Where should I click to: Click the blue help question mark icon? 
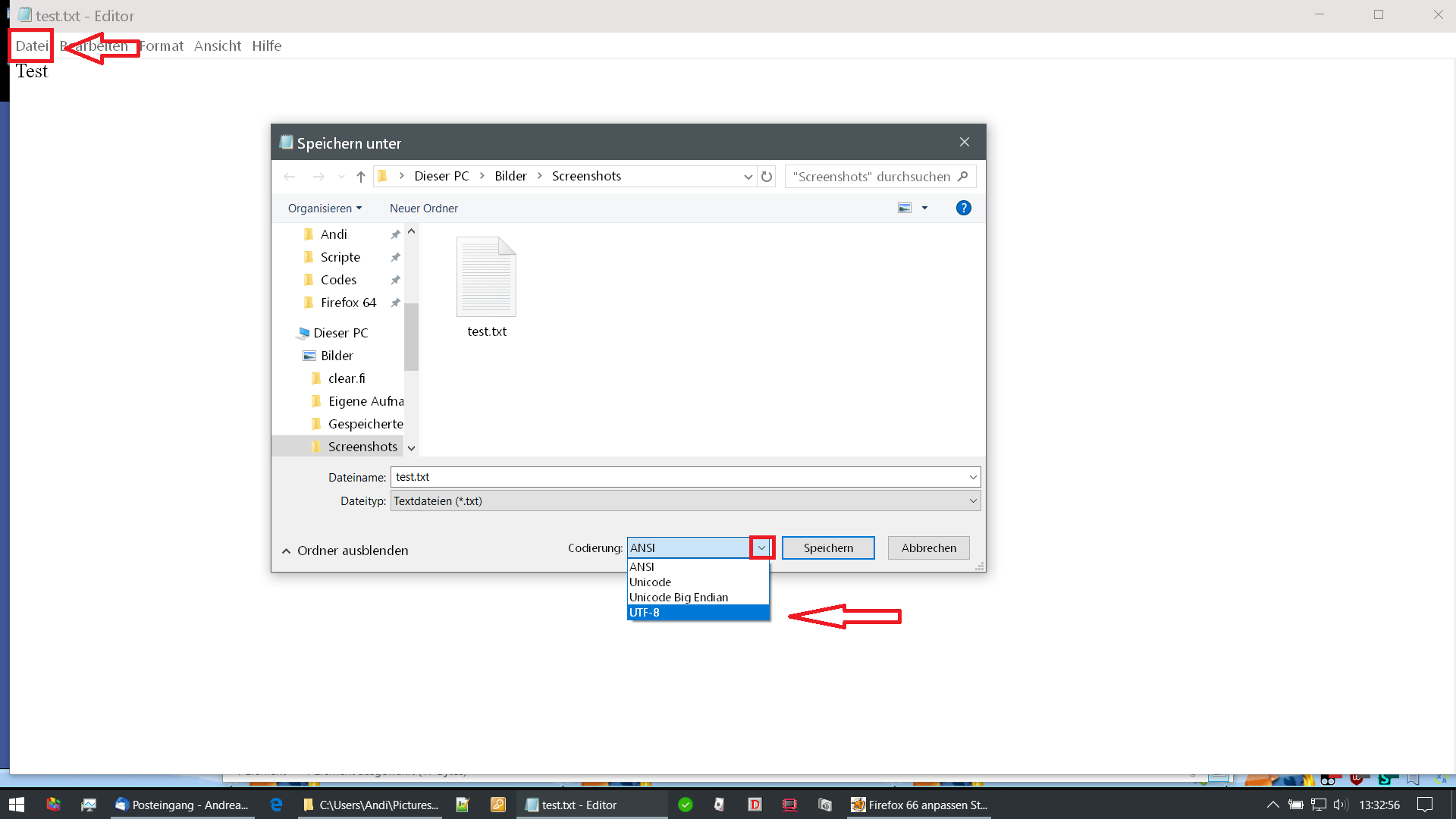pos(963,208)
